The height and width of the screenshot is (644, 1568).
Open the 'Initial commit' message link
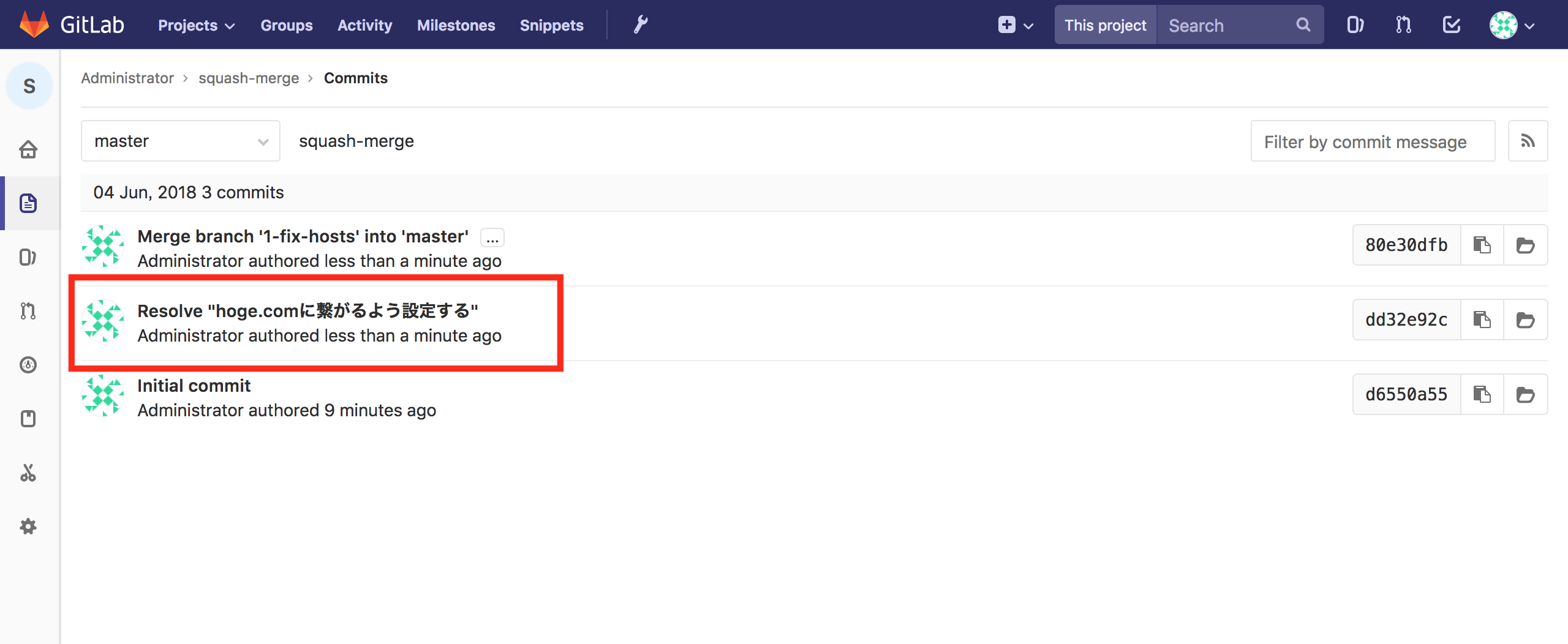194,386
